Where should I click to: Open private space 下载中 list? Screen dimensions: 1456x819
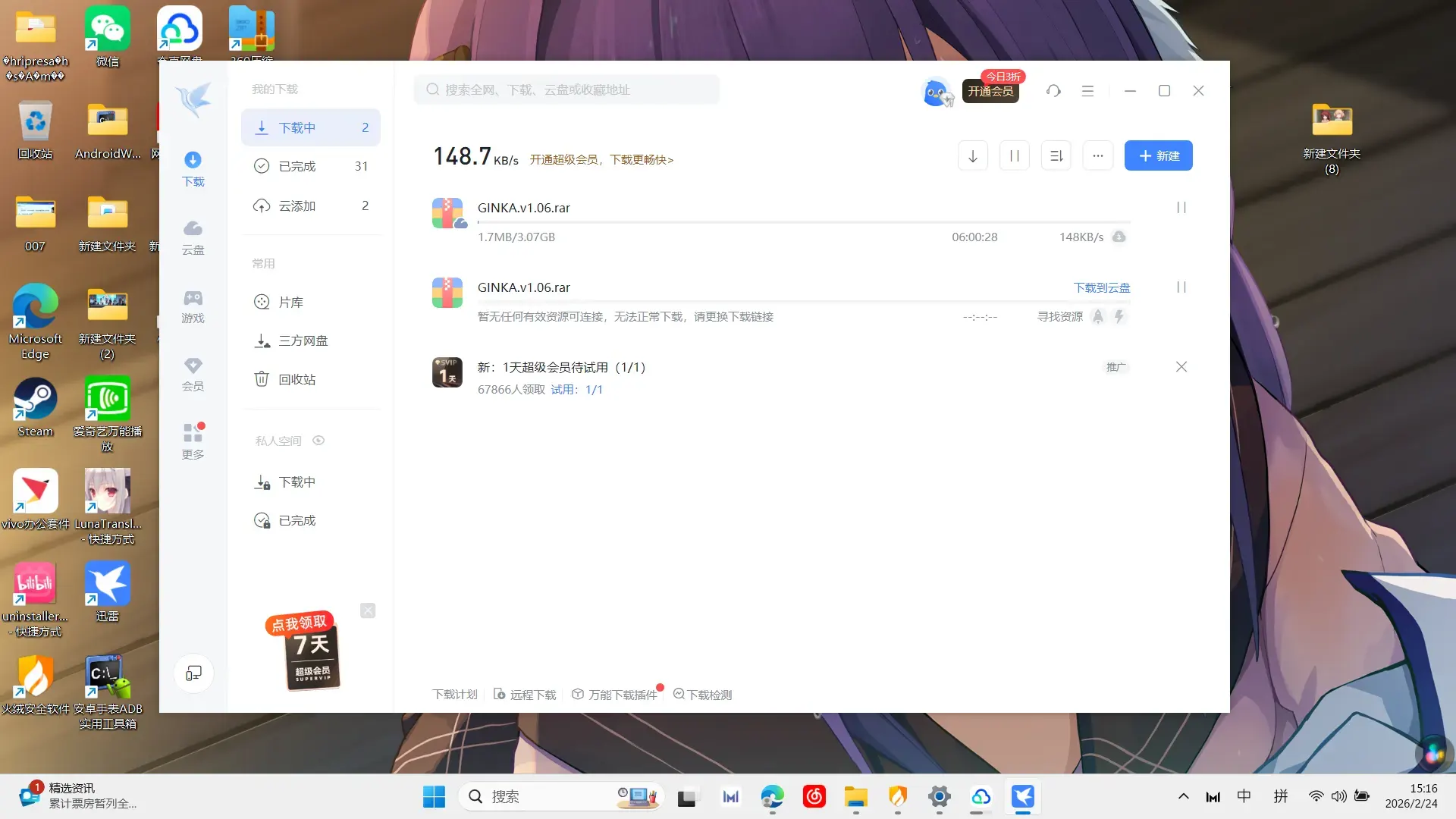pyautogui.click(x=311, y=482)
